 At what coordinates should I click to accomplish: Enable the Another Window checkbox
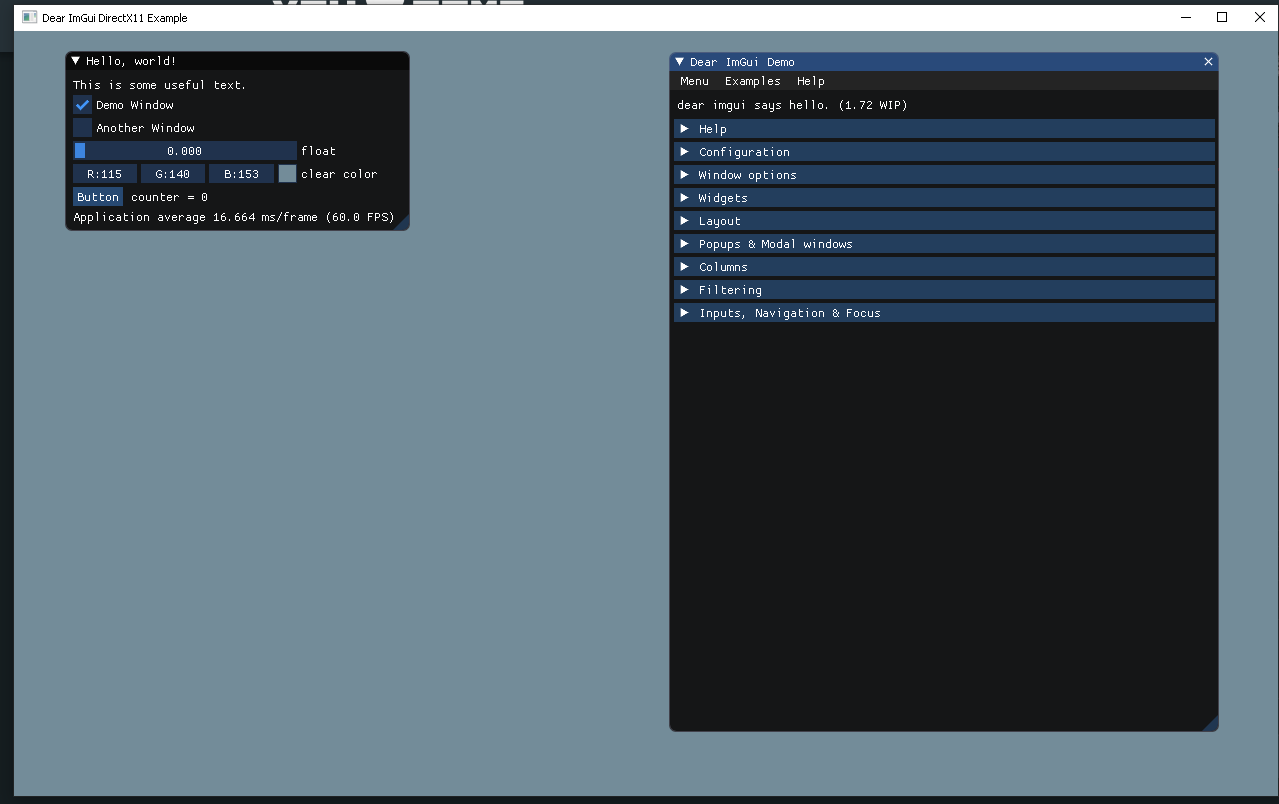[82, 128]
